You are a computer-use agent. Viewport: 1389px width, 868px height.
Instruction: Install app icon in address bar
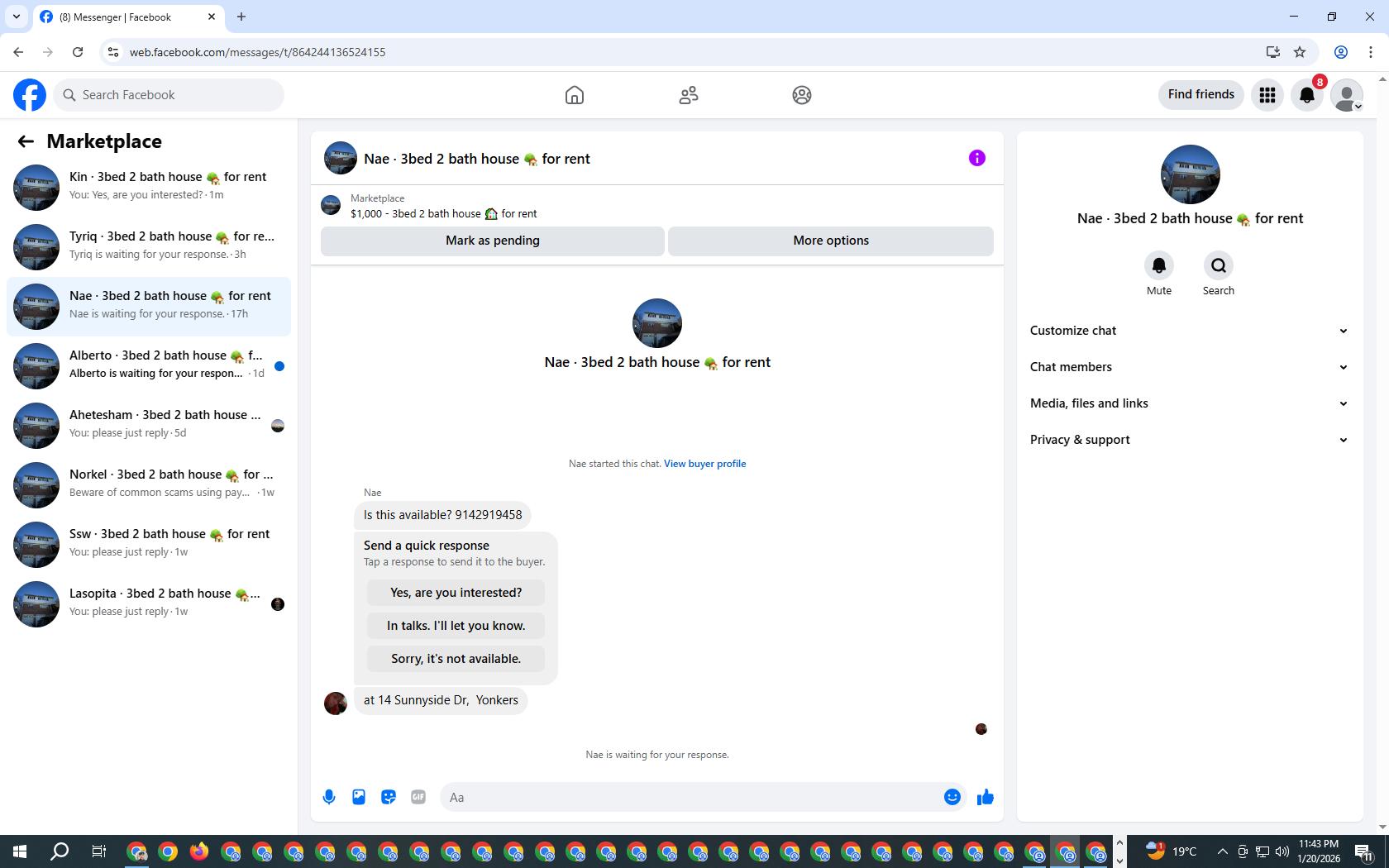click(x=1272, y=52)
